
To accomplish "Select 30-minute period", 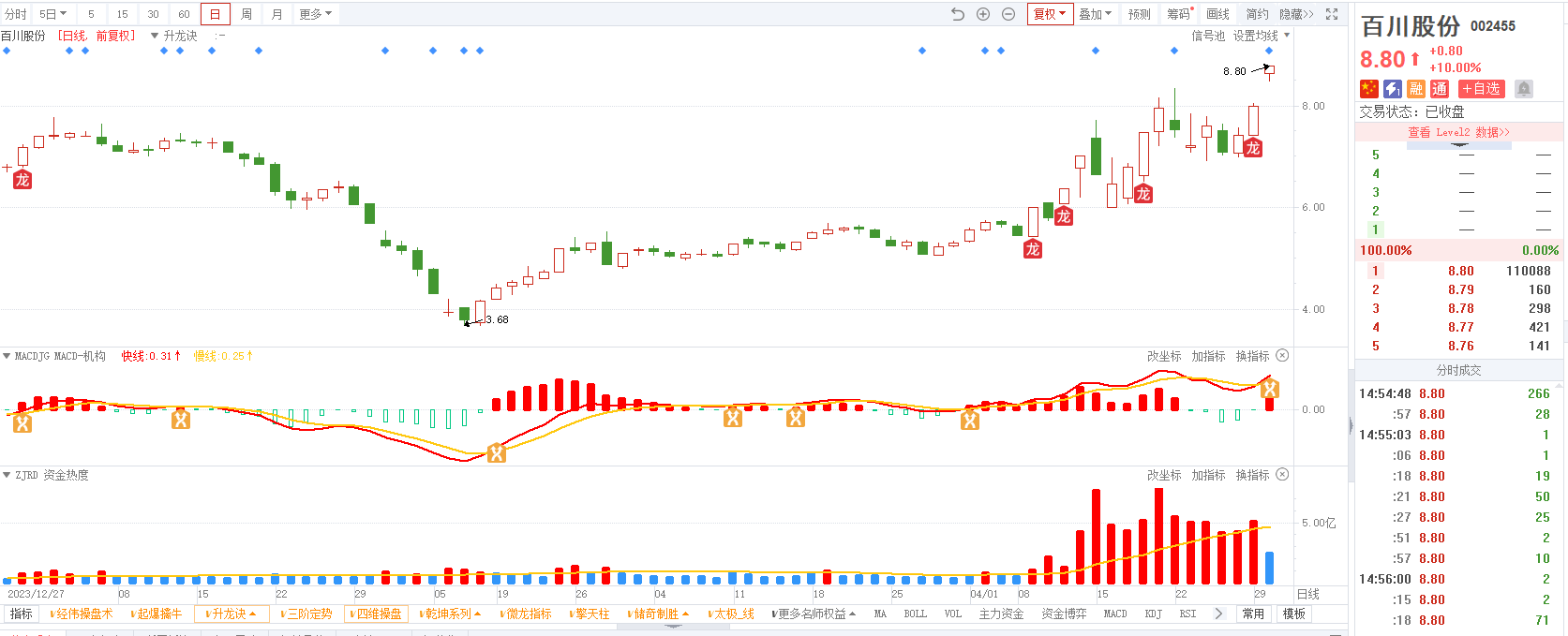I will coord(153,14).
